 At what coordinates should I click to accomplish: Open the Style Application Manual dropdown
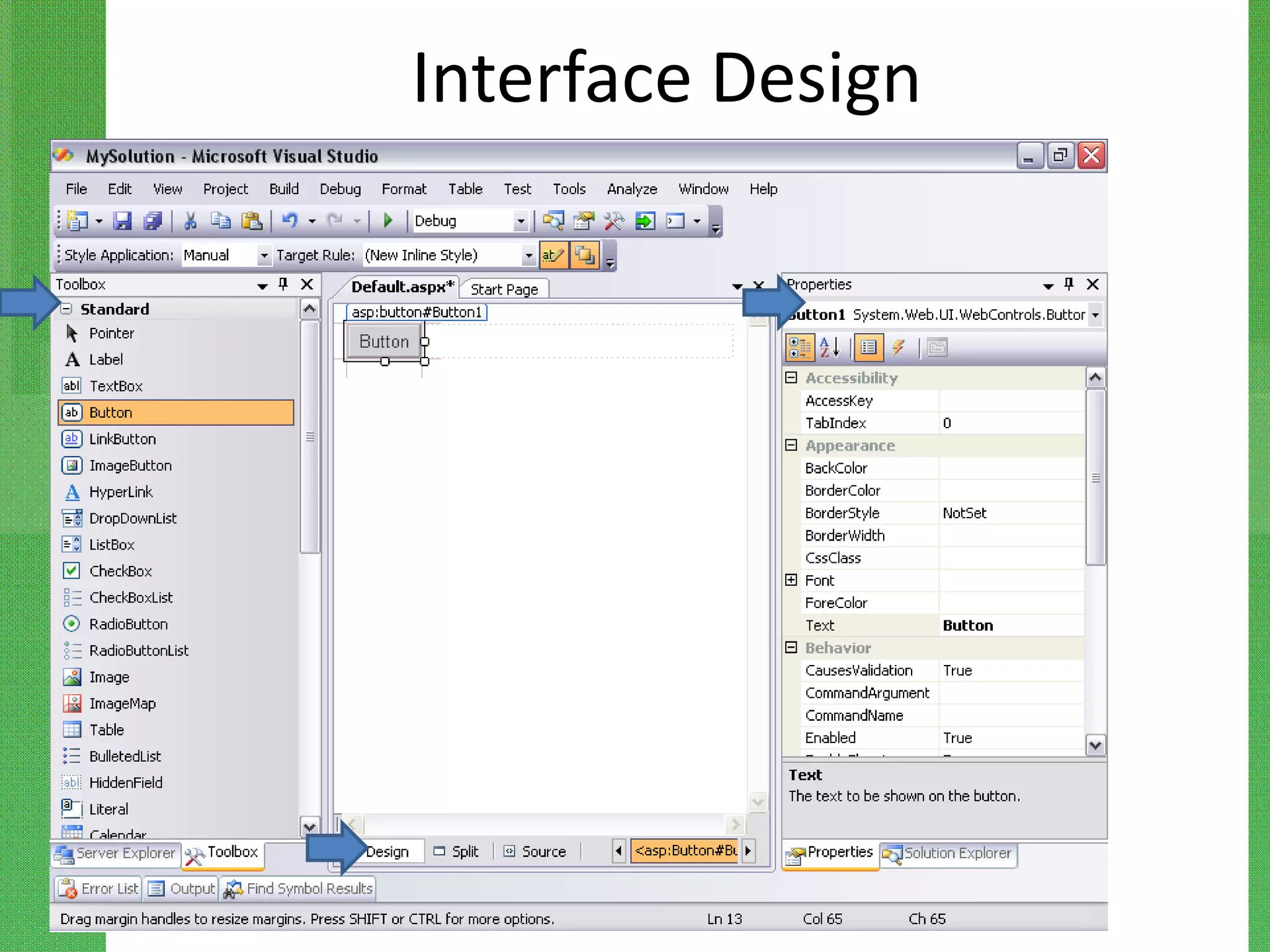pyautogui.click(x=264, y=255)
